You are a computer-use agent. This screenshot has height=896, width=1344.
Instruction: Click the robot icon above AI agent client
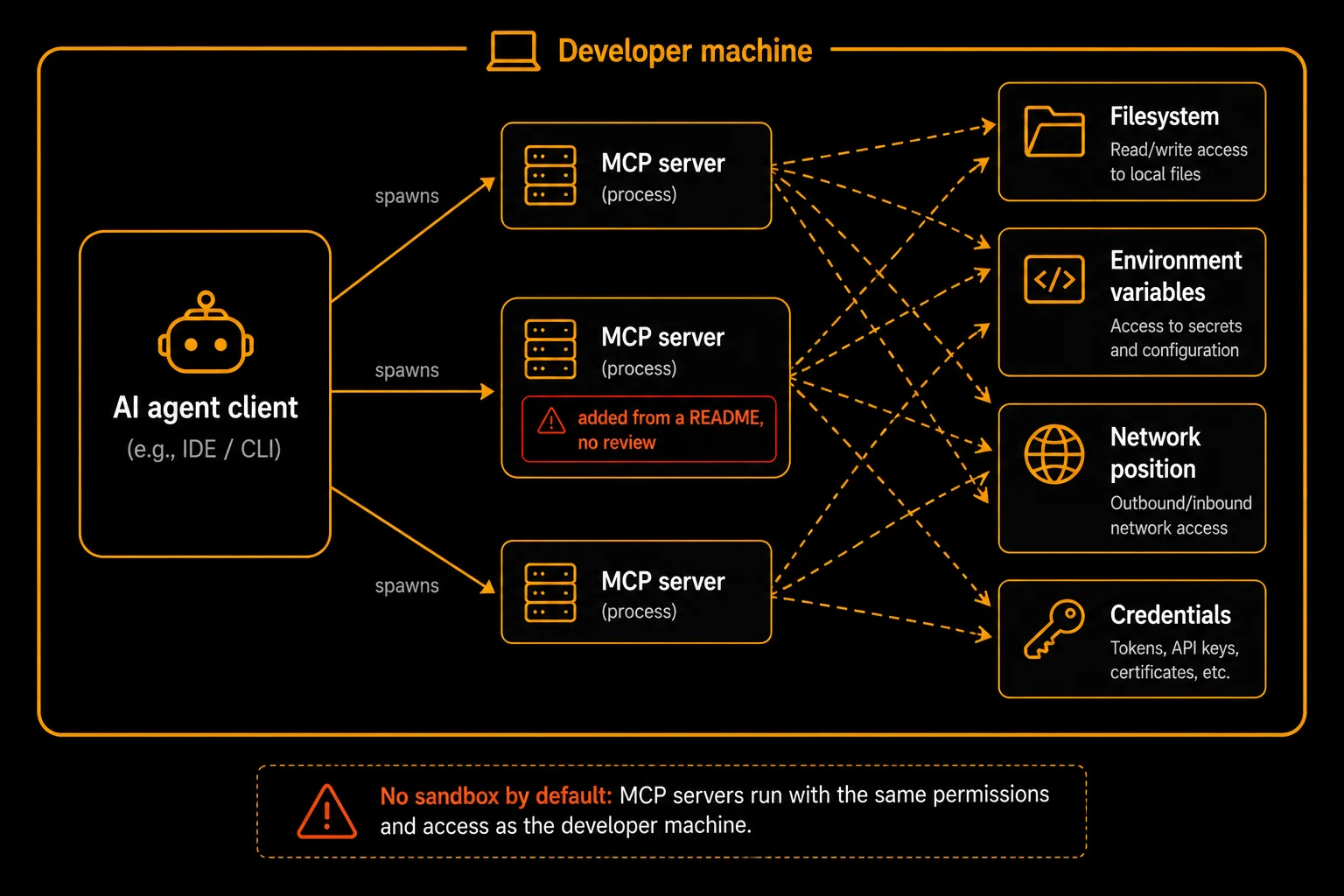point(206,332)
